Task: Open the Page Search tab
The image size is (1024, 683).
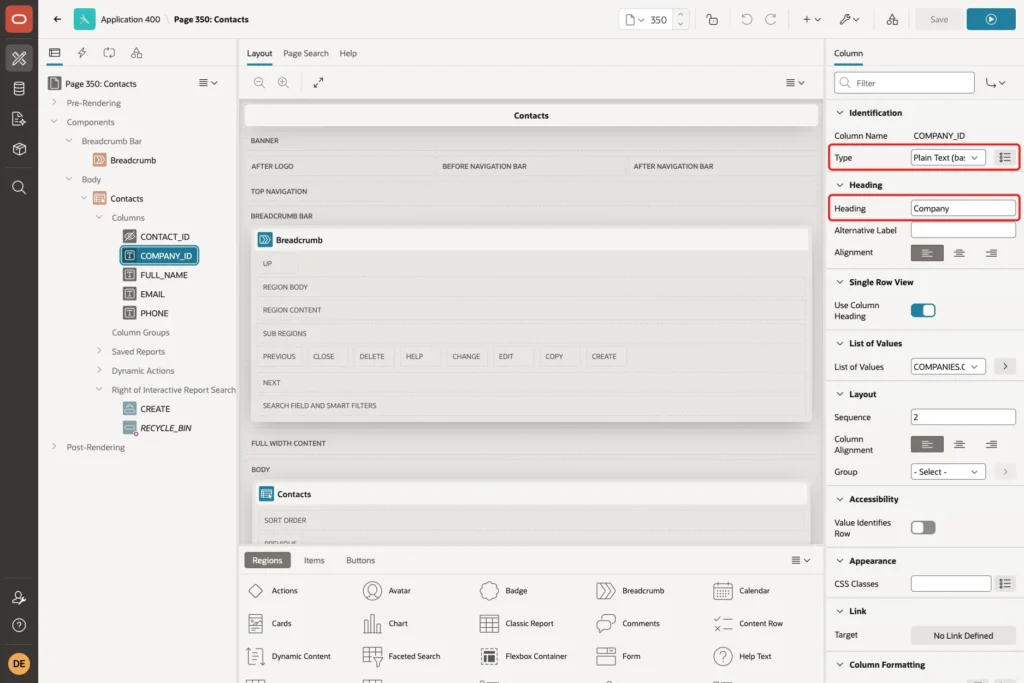Action: tap(306, 54)
